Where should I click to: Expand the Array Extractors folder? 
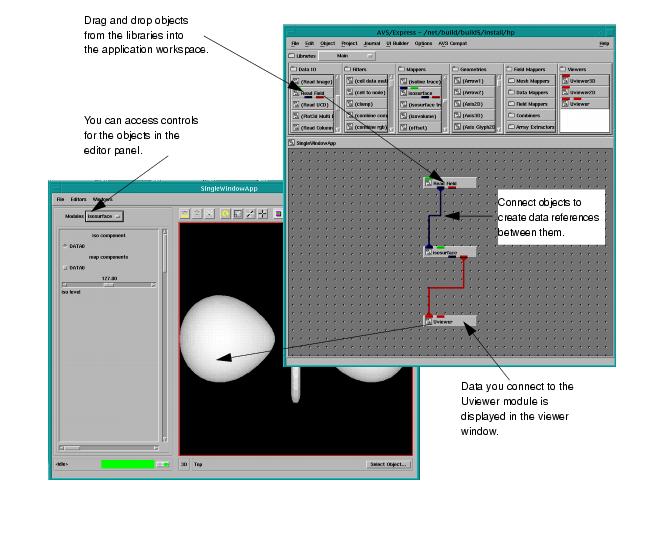pos(531,128)
